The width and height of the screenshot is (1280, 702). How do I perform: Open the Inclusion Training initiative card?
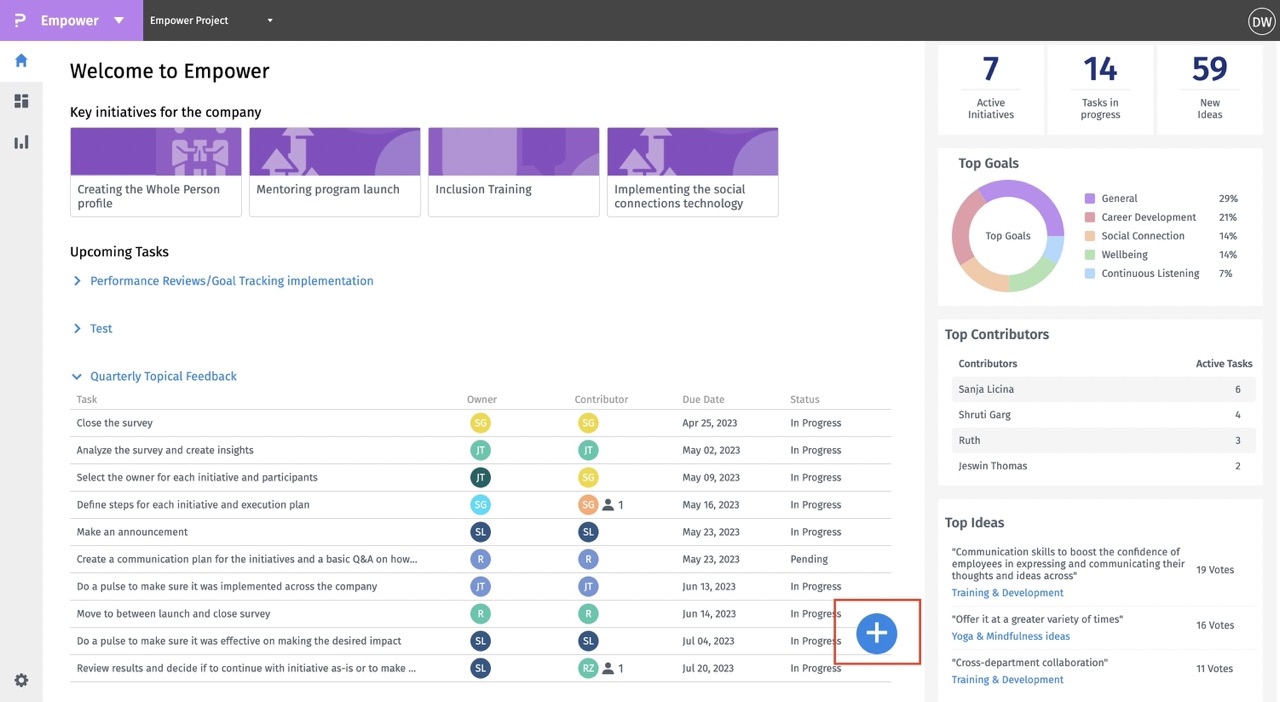tap(513, 171)
